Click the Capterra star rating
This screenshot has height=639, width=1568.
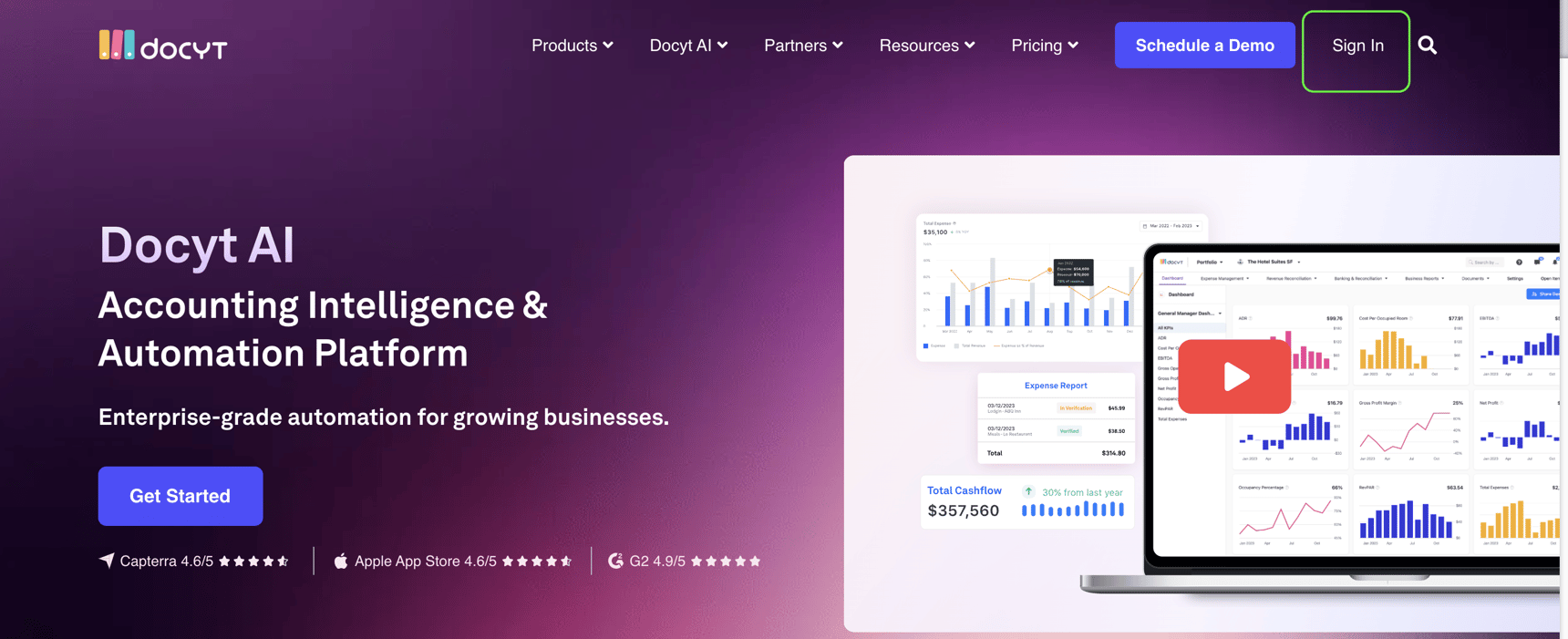253,561
